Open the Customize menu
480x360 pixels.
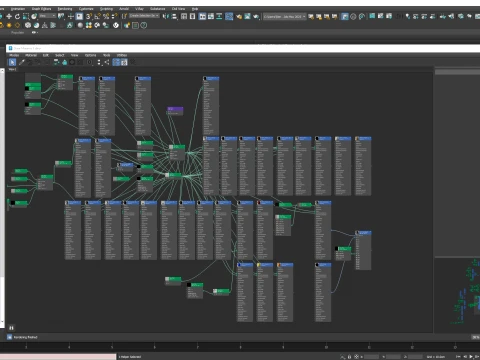pos(86,9)
